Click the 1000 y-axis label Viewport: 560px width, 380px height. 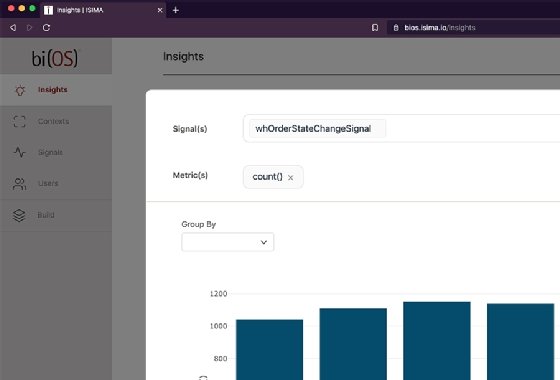click(218, 326)
